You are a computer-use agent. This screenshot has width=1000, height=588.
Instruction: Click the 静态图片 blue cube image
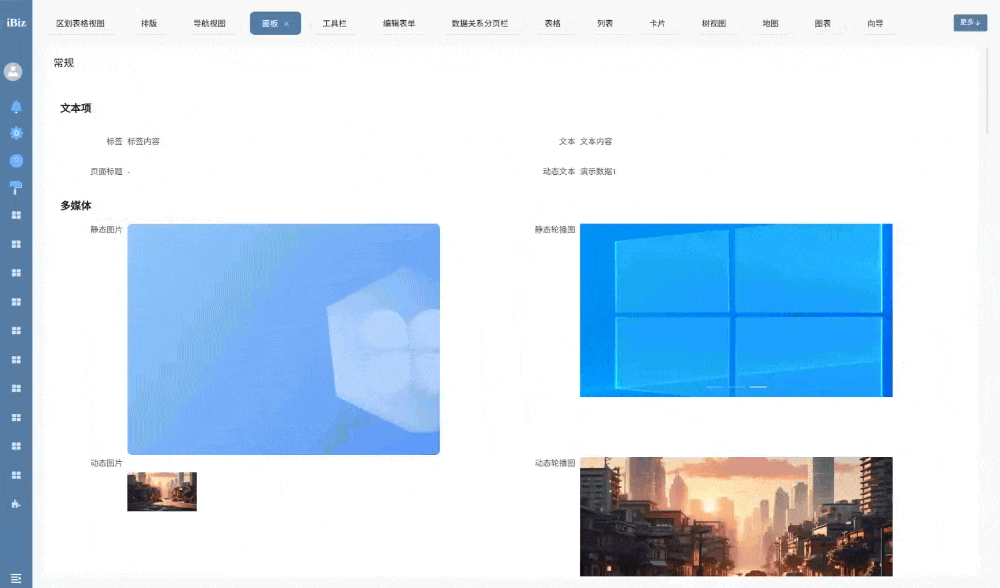click(x=283, y=339)
